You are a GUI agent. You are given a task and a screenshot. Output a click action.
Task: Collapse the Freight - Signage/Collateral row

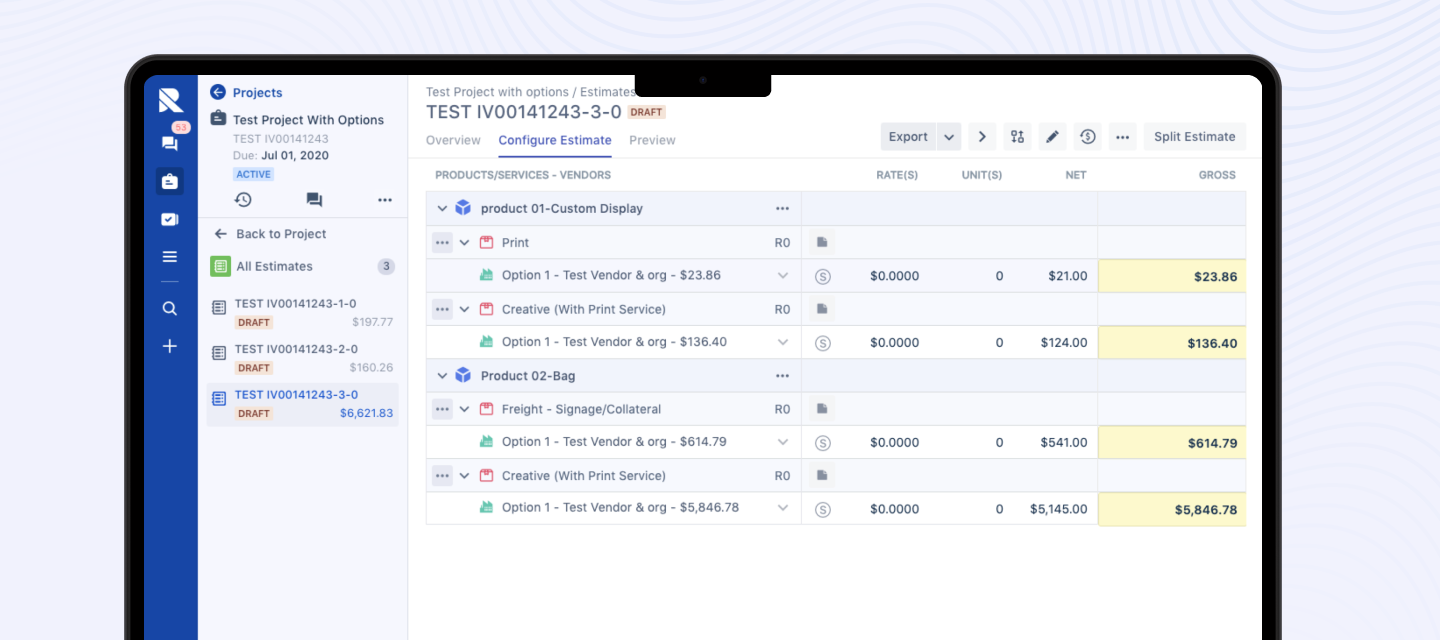(464, 409)
